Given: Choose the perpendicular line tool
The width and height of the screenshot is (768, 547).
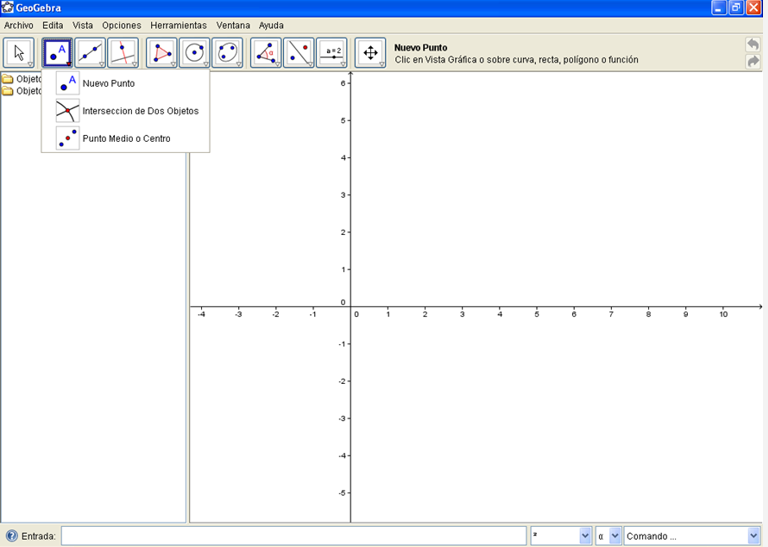Looking at the screenshot, I should 123,53.
